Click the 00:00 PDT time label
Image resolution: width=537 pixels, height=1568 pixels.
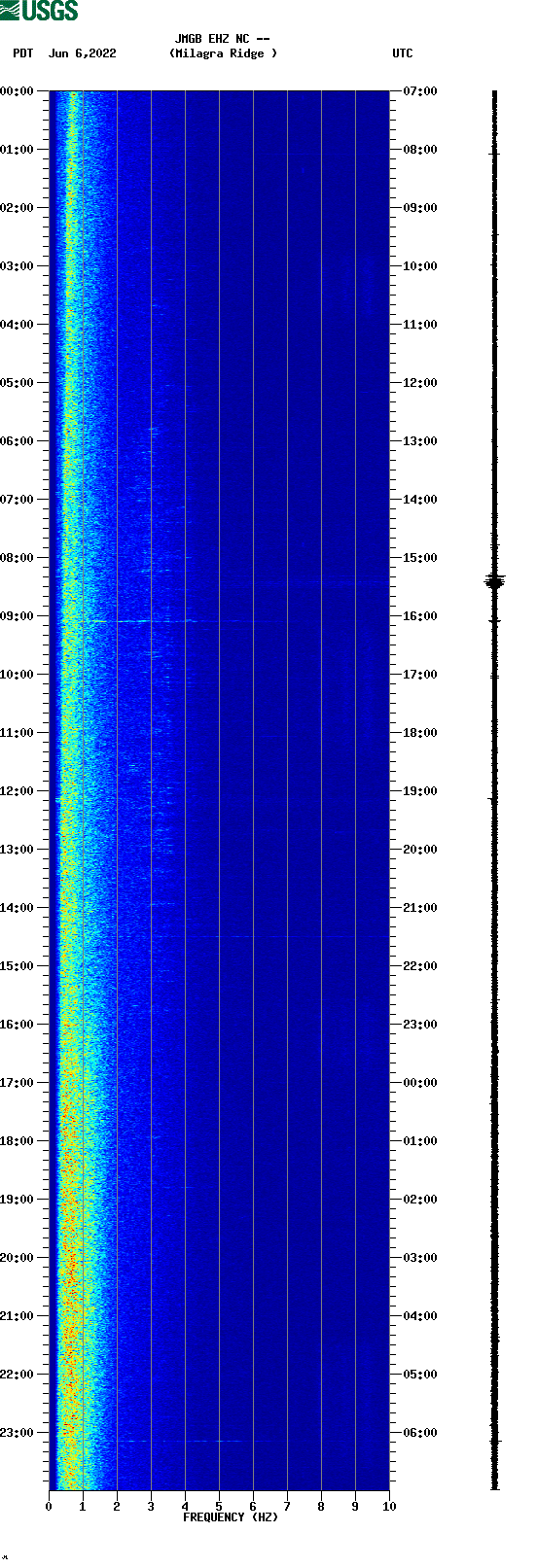18,91
